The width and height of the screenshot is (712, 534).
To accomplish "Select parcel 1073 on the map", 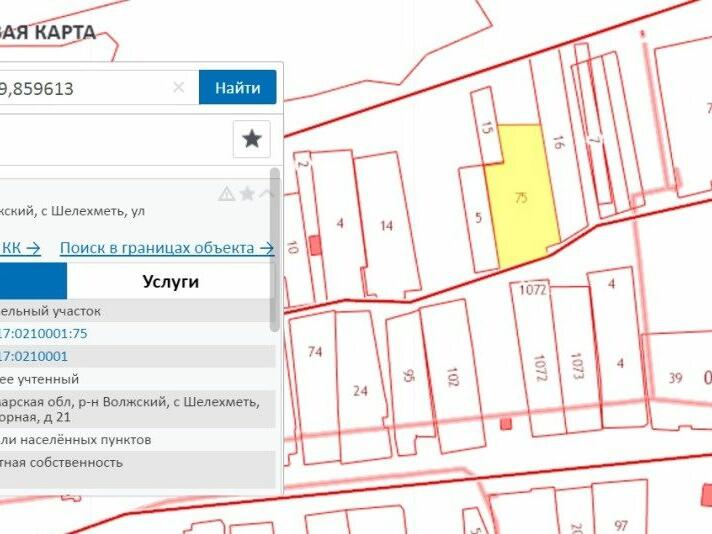I will (x=577, y=366).
